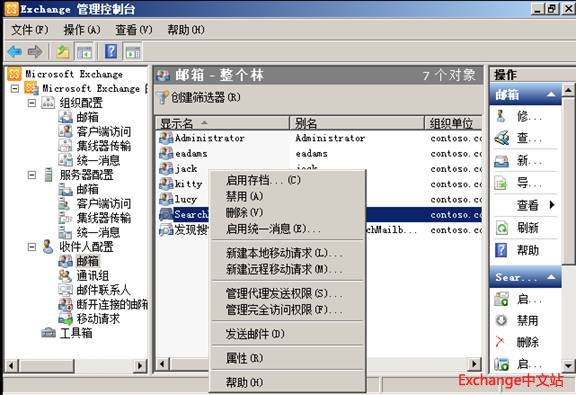Click the Administrator mailbox user icon
The height and width of the screenshot is (395, 576).
(x=166, y=138)
